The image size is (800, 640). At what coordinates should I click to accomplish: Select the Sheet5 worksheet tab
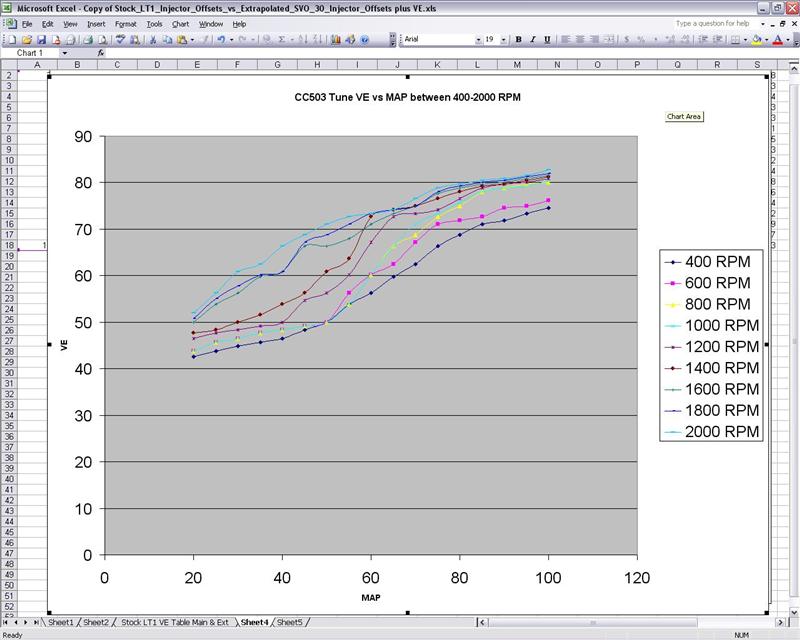pyautogui.click(x=289, y=622)
